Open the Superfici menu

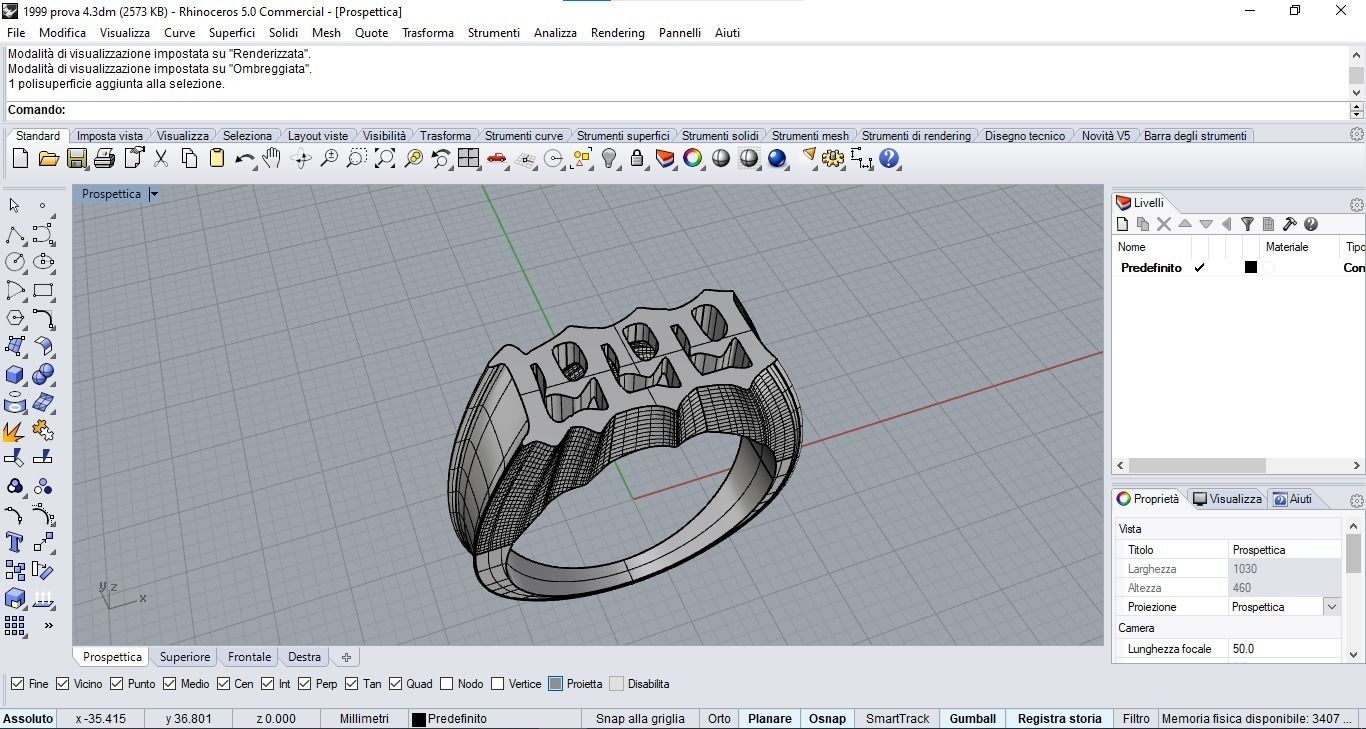tap(232, 33)
